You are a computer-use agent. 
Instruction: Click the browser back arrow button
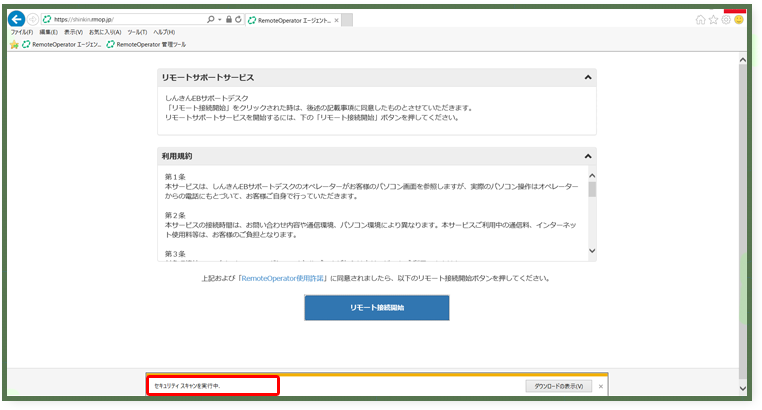point(16,19)
